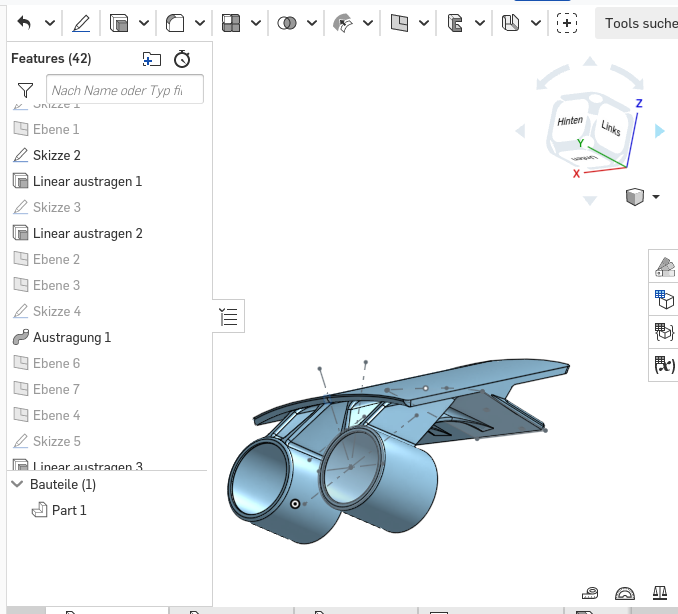
Task: Click the Boolean tool icon
Action: coord(287,22)
